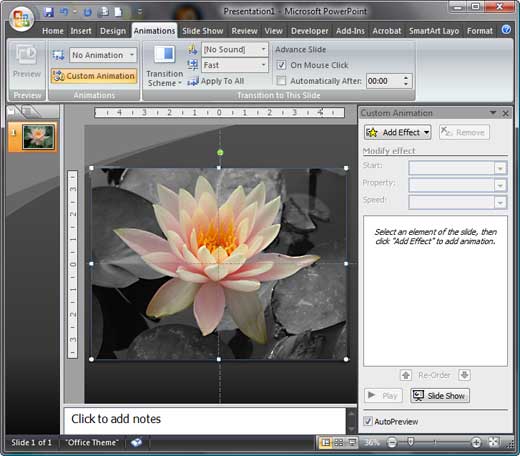Screen dimensions: 520x456
Task: Click the Preview animation button
Action: point(27,62)
